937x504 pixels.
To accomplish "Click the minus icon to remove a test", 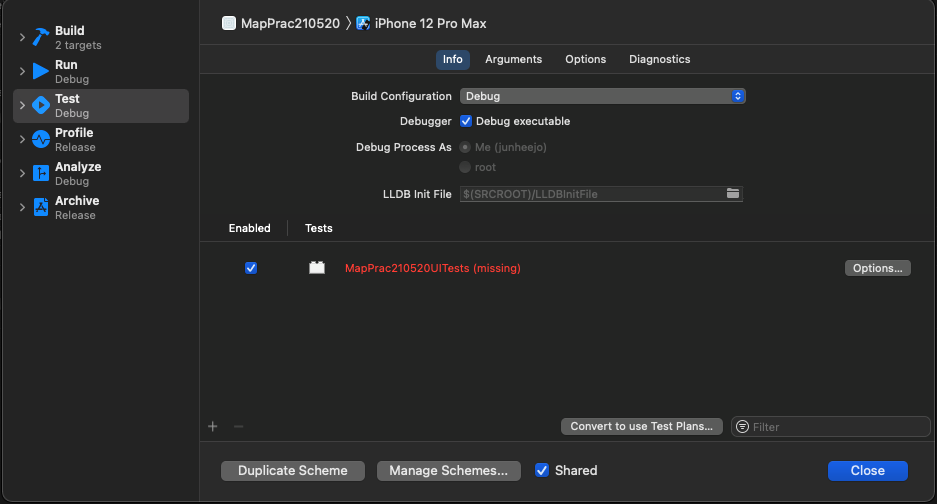I will tap(238, 426).
